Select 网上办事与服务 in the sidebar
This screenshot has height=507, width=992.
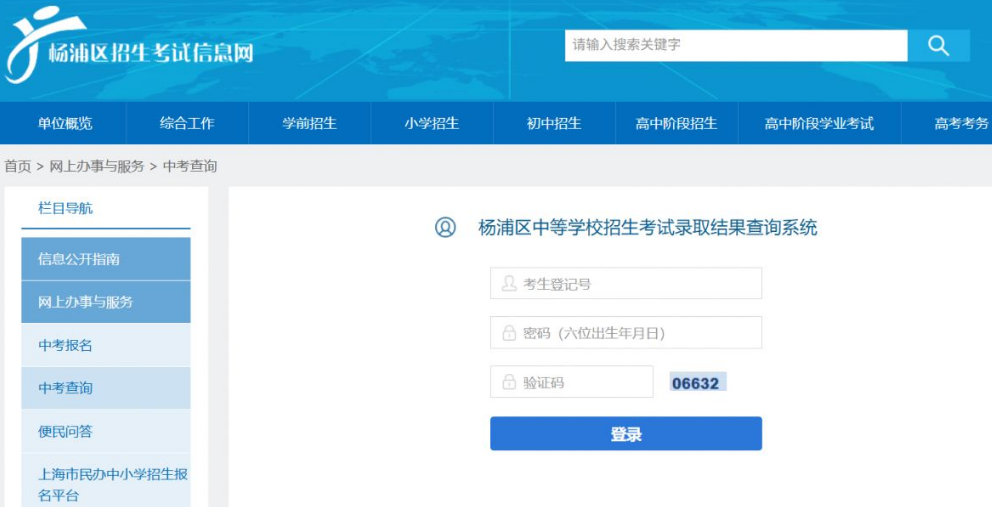pyautogui.click(x=106, y=302)
